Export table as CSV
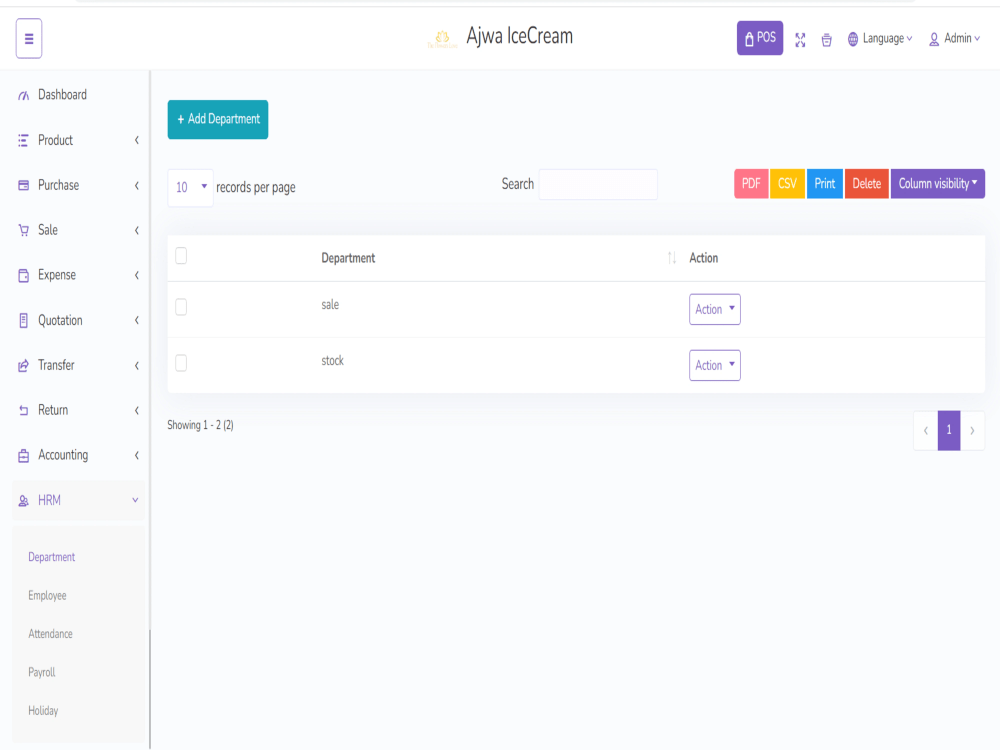Image resolution: width=1000 pixels, height=750 pixels. [x=788, y=184]
